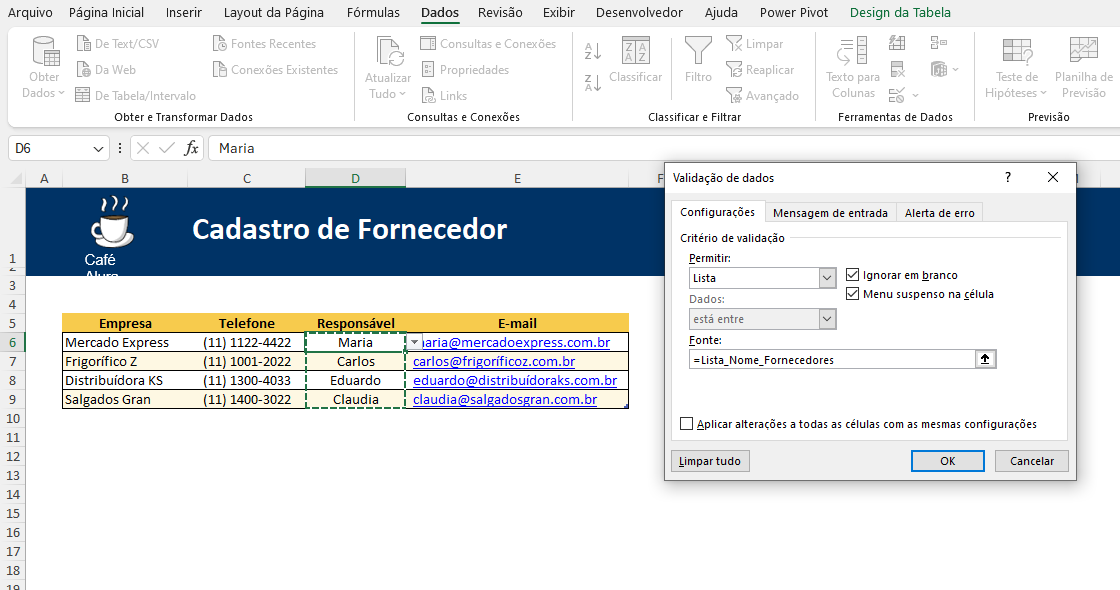Expand the data model ribbon dropdown arrow
Screen dimensions: 1120x590
coord(956,70)
